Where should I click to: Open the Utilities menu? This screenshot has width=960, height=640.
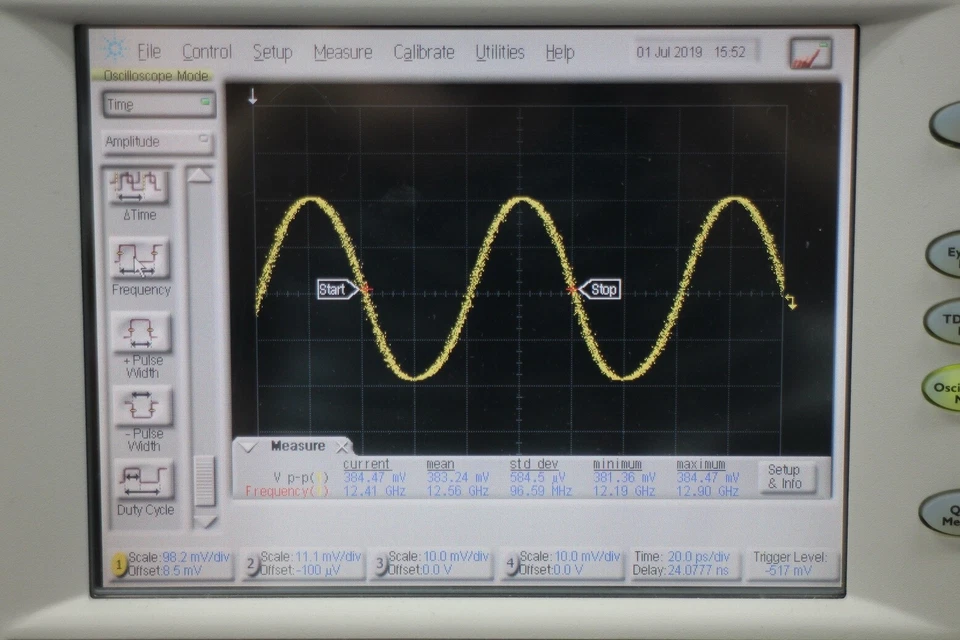(x=499, y=51)
